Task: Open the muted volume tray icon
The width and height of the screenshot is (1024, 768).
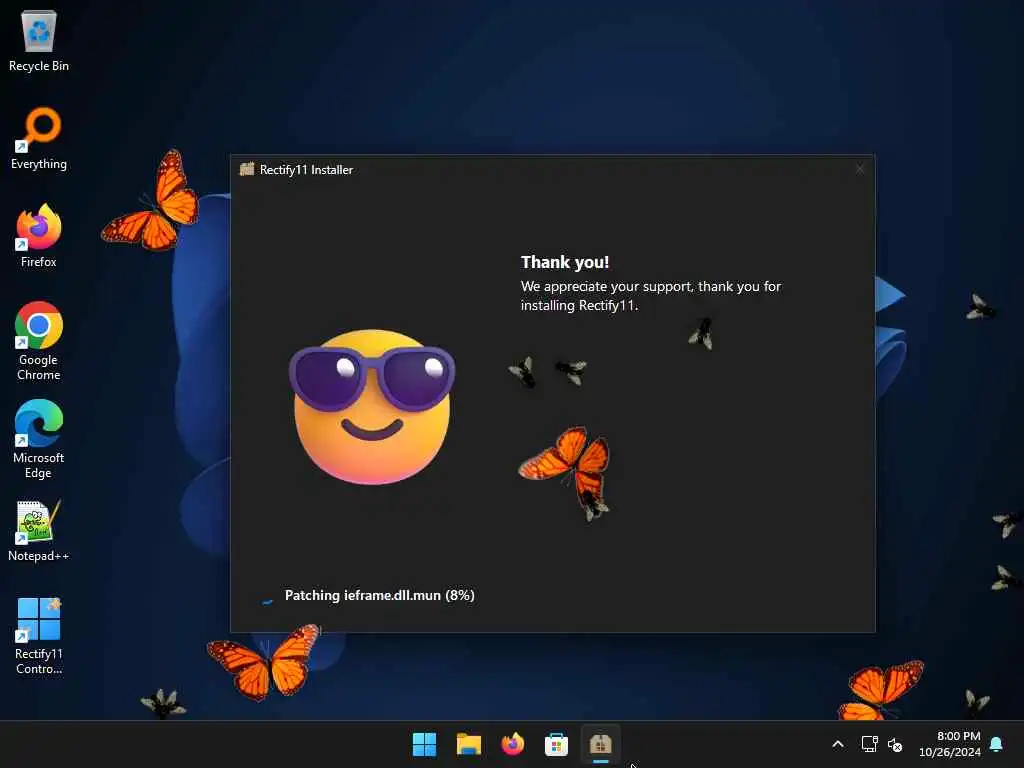Action: click(x=895, y=744)
